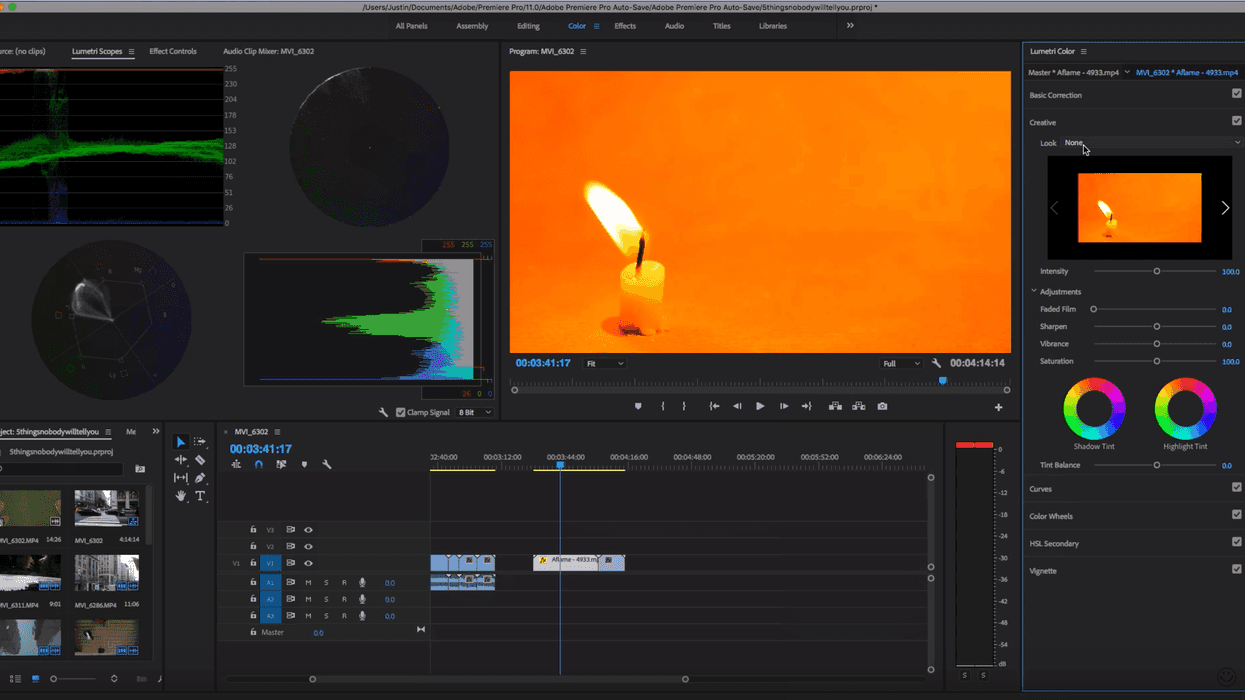The height and width of the screenshot is (700, 1245).
Task: Toggle timeline Snap magnet icon
Action: pos(259,465)
